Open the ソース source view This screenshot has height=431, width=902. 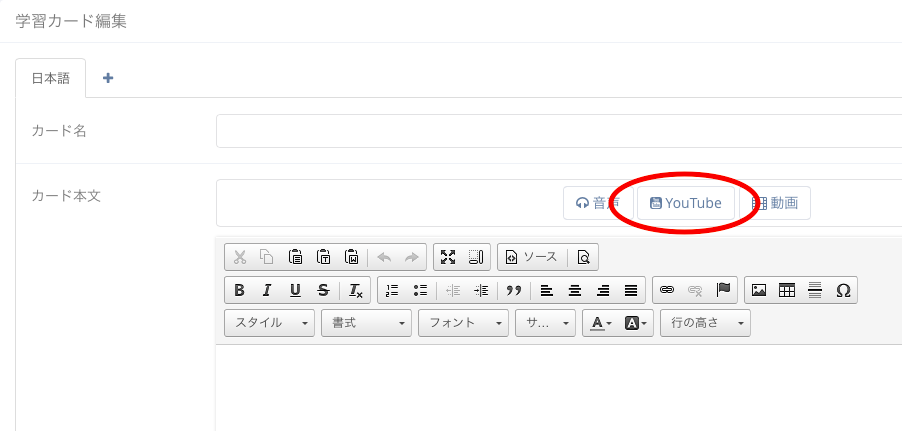coord(532,257)
